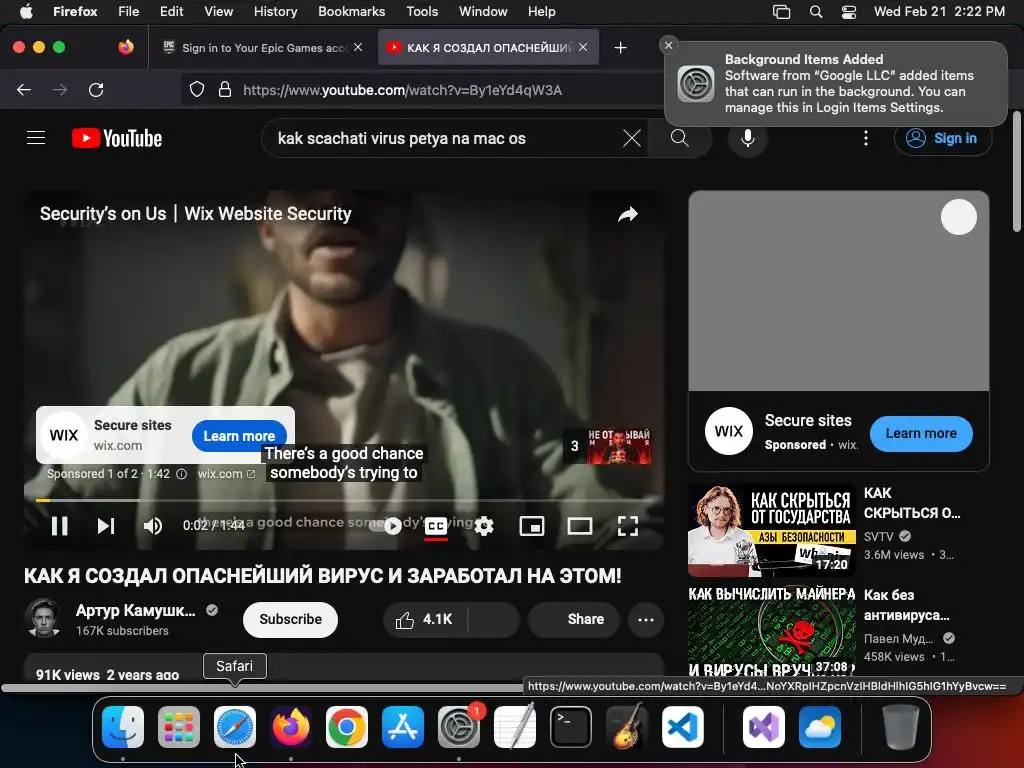Open КАК СКРЫТЬСЯ ОТ ГОСУДАРСТВА video thumbnail
The width and height of the screenshot is (1024, 768).
[x=772, y=530]
